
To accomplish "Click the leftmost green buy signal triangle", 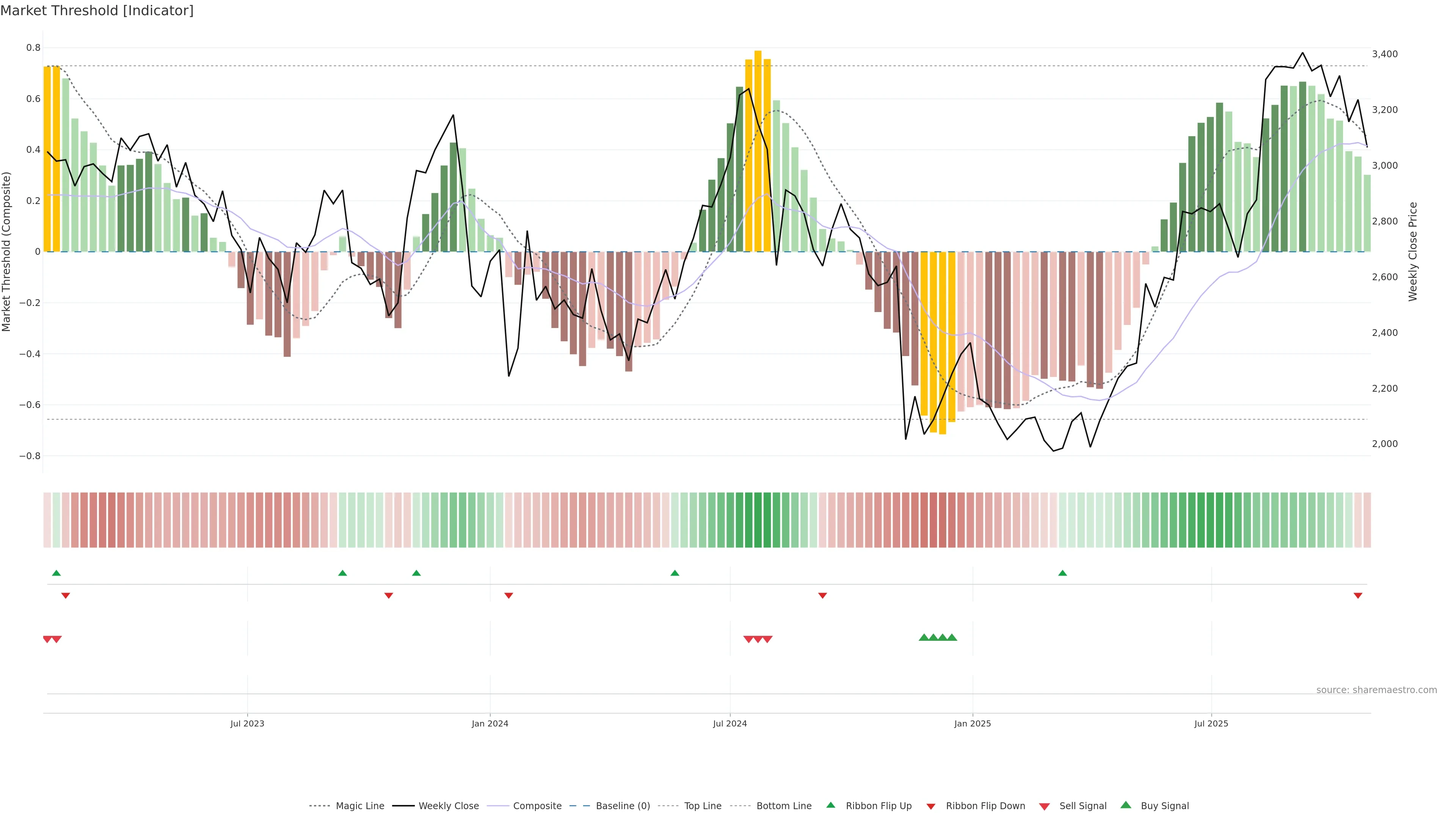I will pos(924,637).
